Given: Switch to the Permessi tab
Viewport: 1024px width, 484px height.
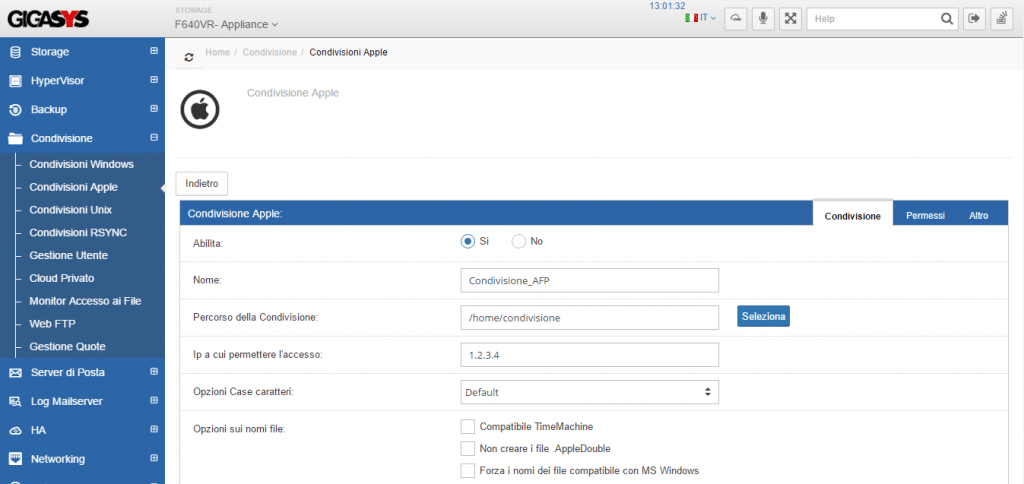Looking at the screenshot, I should [925, 215].
